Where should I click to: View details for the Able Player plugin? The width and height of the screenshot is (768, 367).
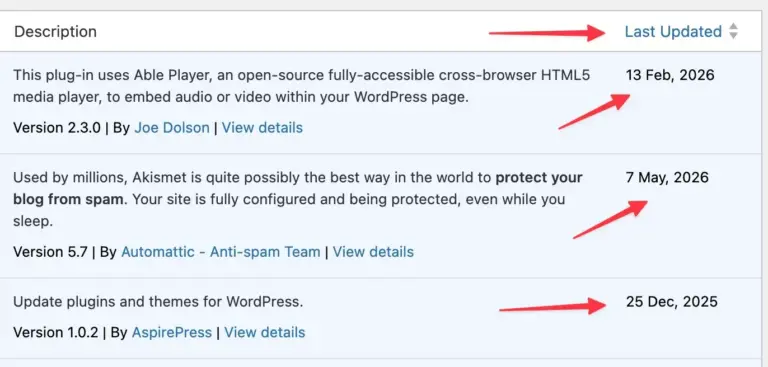(x=262, y=128)
